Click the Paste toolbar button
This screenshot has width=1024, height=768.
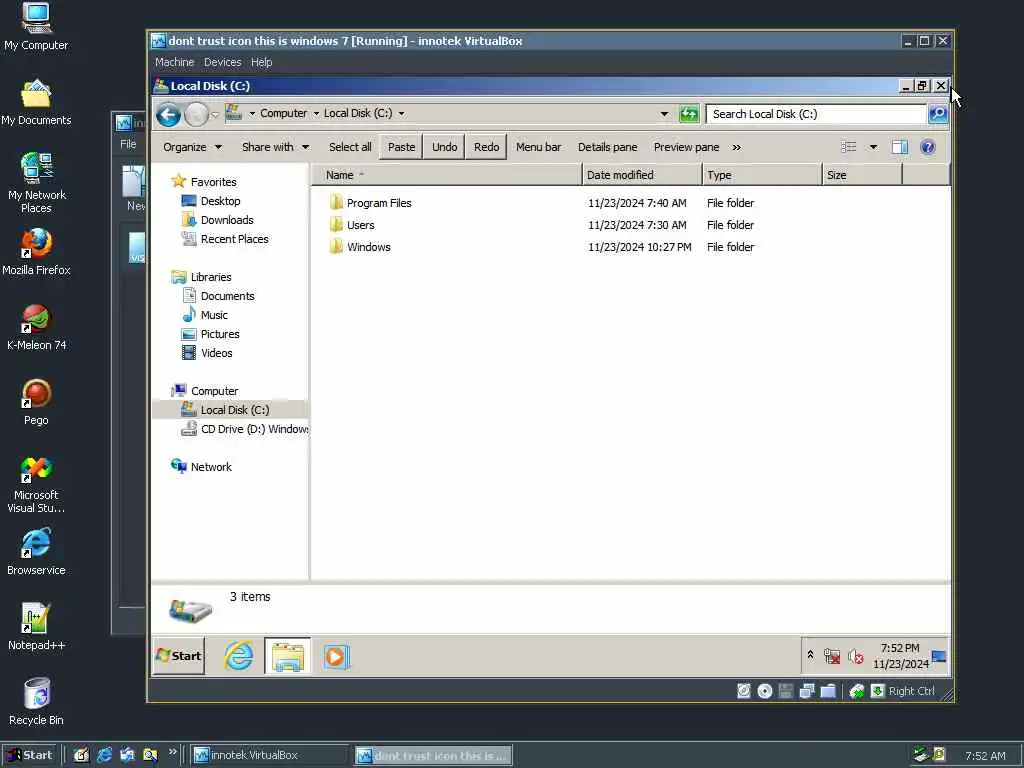[401, 147]
